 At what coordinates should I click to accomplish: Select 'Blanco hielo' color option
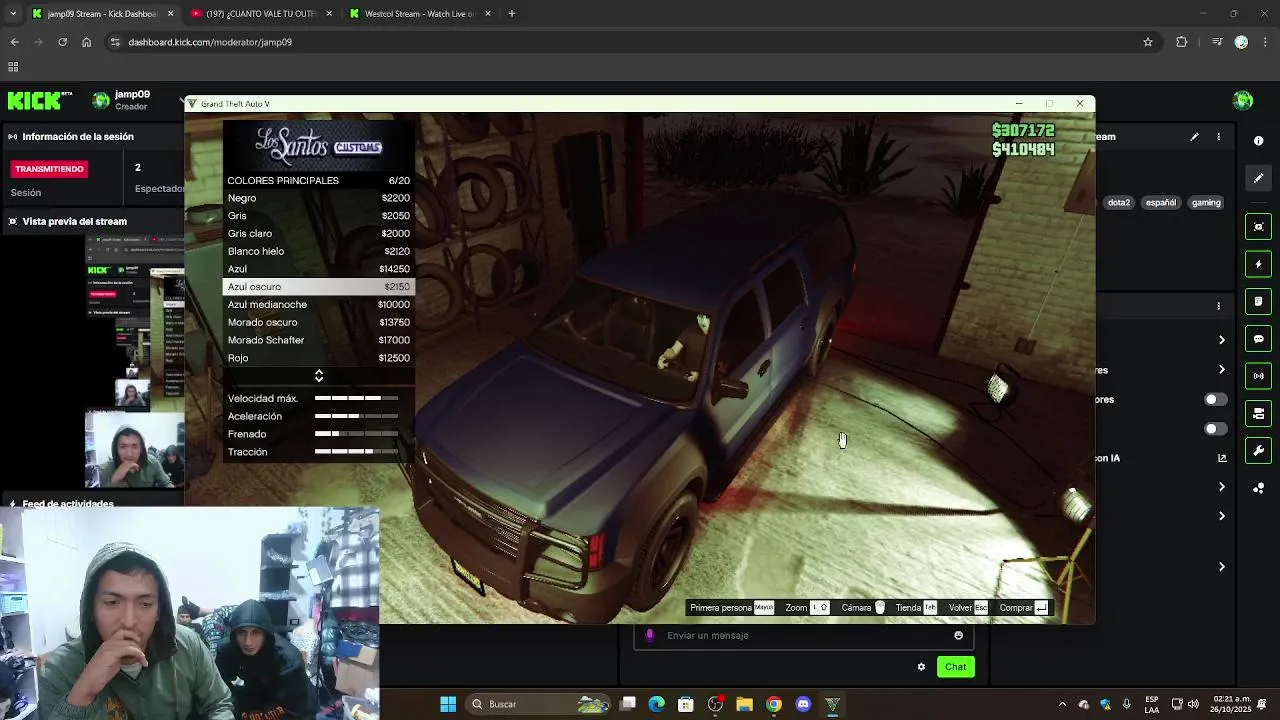318,251
